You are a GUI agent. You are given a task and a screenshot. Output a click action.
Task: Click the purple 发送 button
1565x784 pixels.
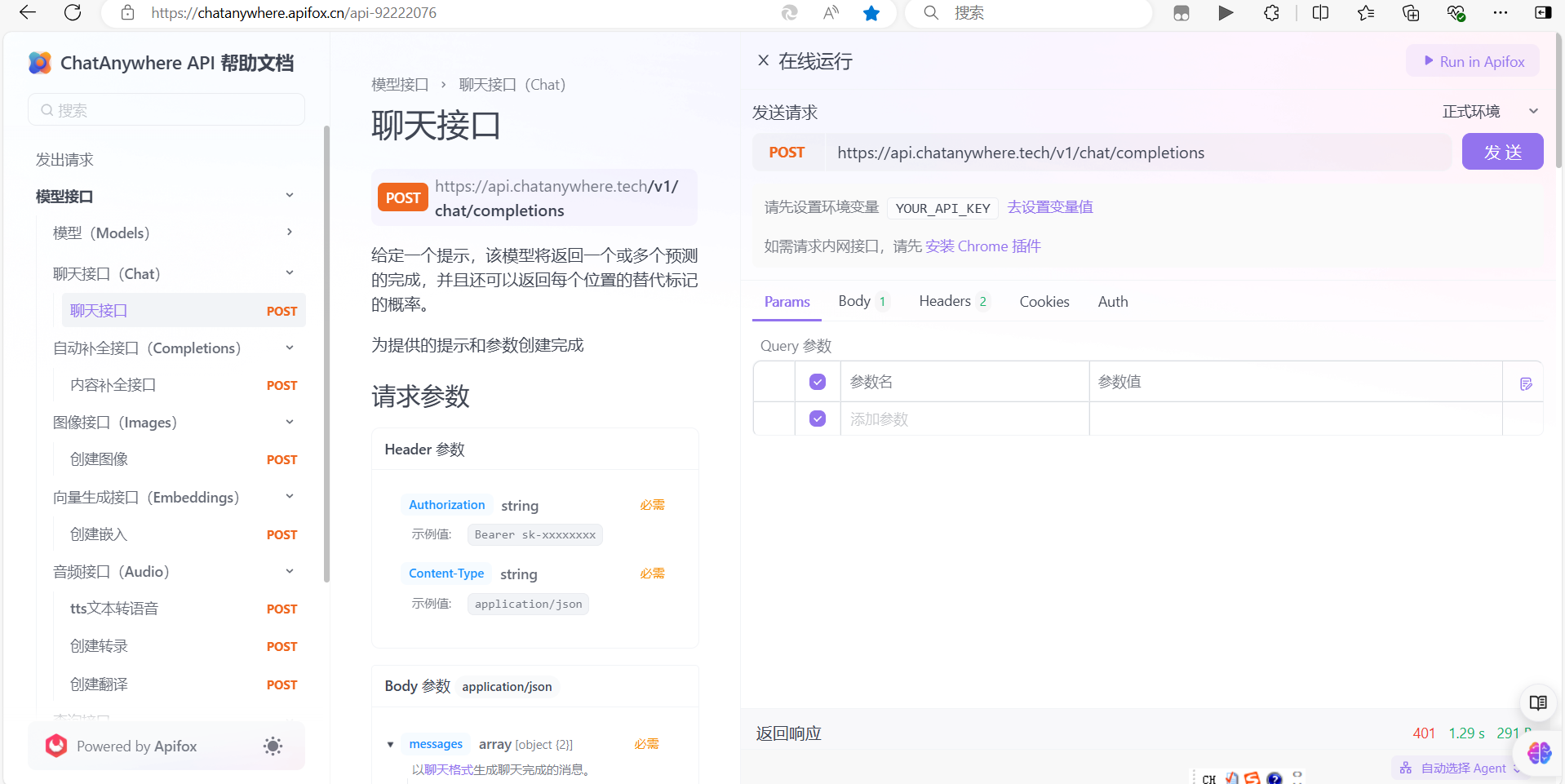[1502, 152]
